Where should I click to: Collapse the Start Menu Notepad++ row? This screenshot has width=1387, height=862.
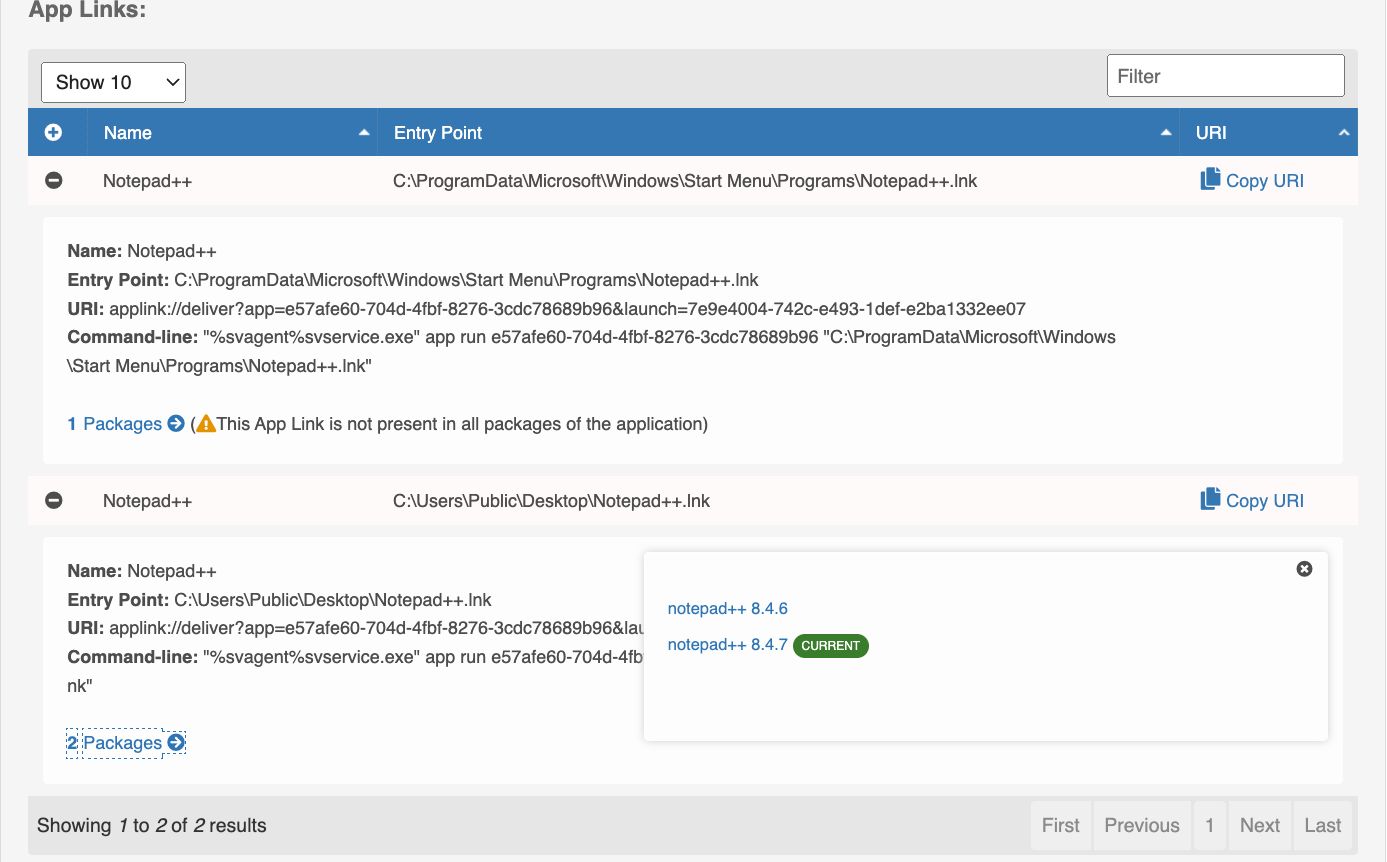[x=54, y=181]
